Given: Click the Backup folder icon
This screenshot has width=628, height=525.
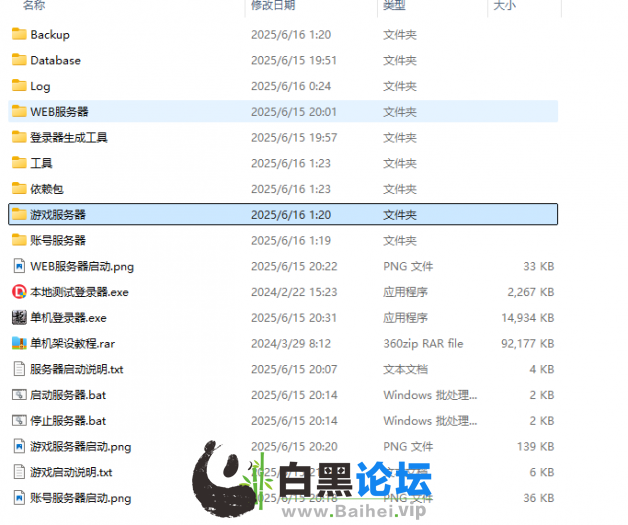Looking at the screenshot, I should (x=19, y=34).
